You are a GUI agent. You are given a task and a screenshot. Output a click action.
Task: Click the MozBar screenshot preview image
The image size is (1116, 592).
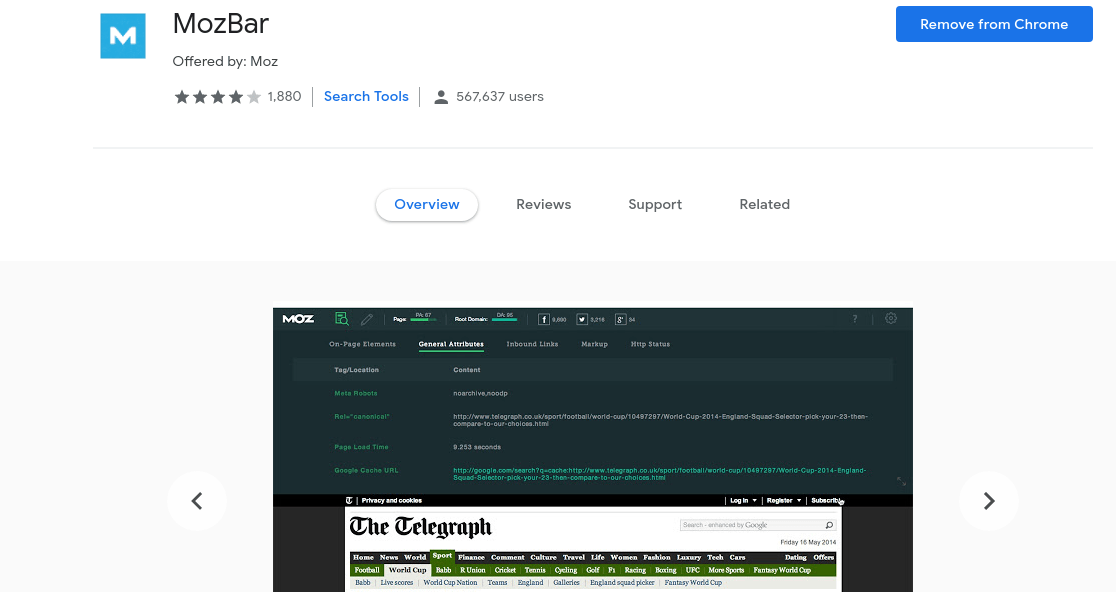click(593, 450)
